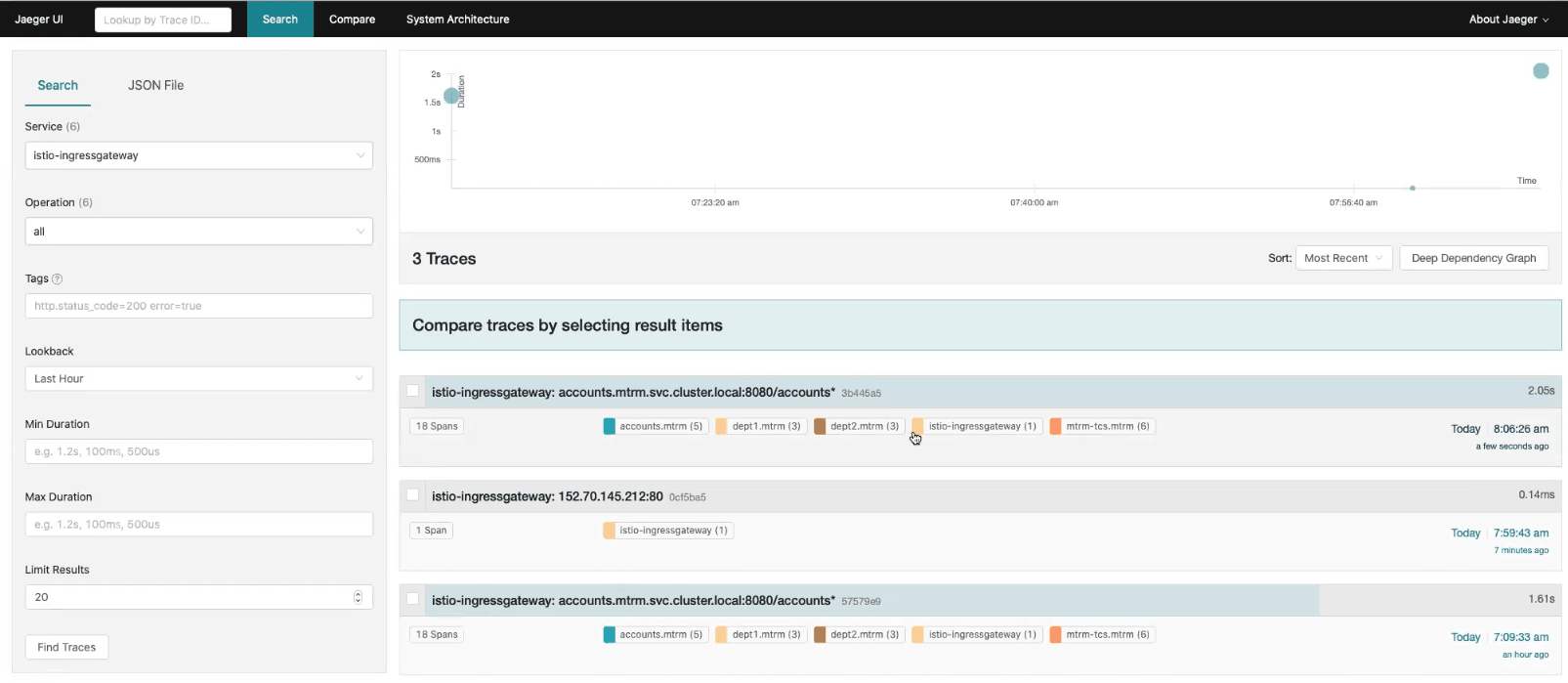Open the Service dropdown showing istio-ingressgateway
1568x683 pixels.
(198, 155)
